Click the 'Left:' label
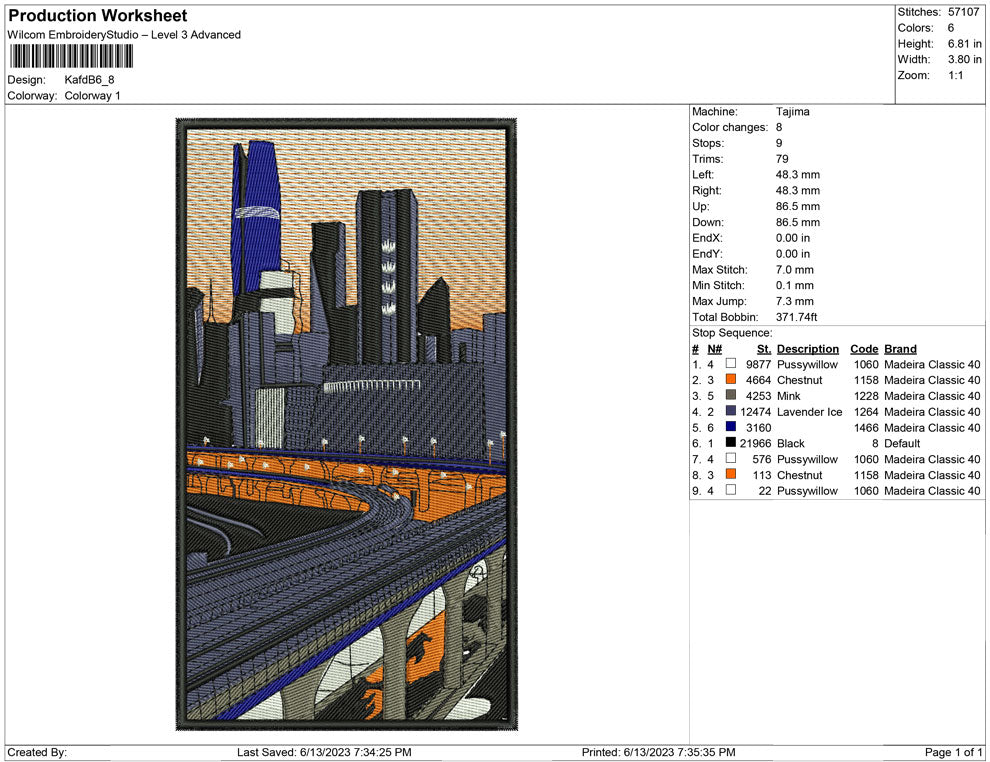This screenshot has height=762, width=990. point(703,174)
